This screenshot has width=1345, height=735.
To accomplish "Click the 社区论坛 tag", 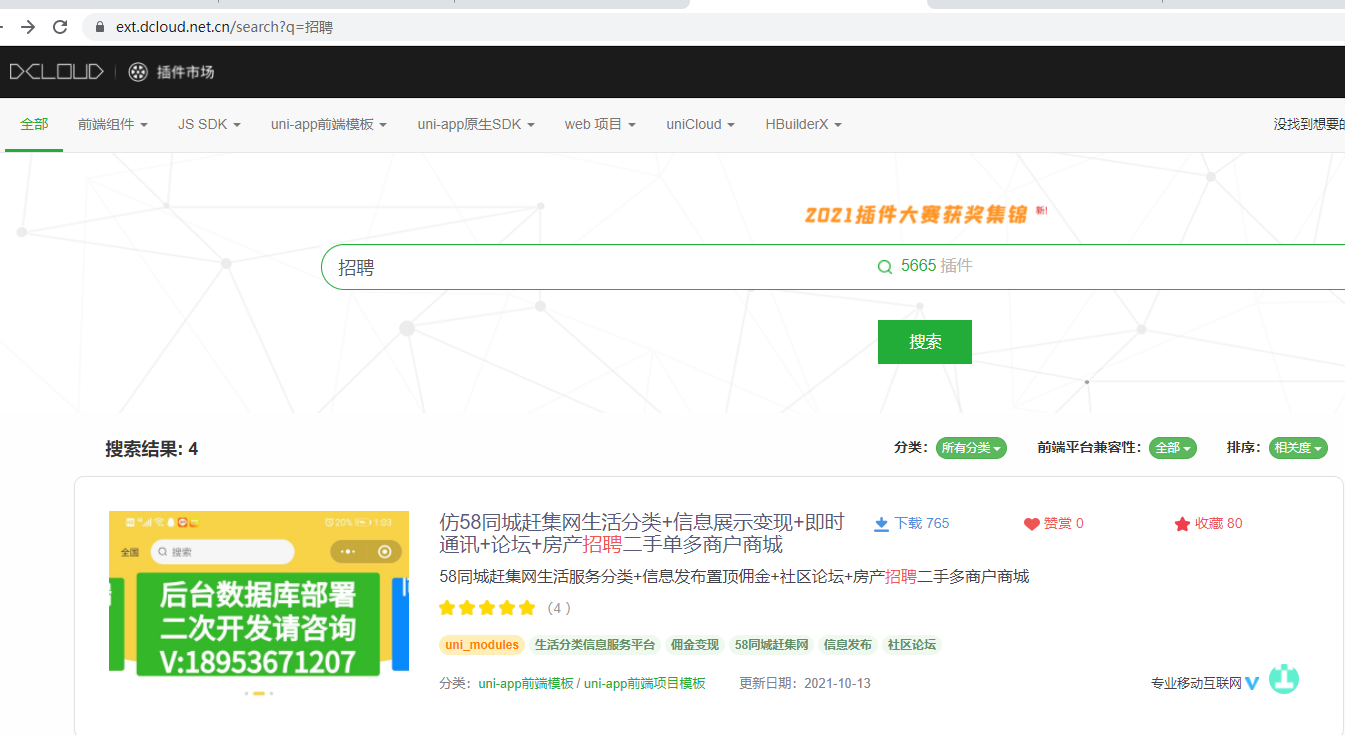I will [912, 645].
